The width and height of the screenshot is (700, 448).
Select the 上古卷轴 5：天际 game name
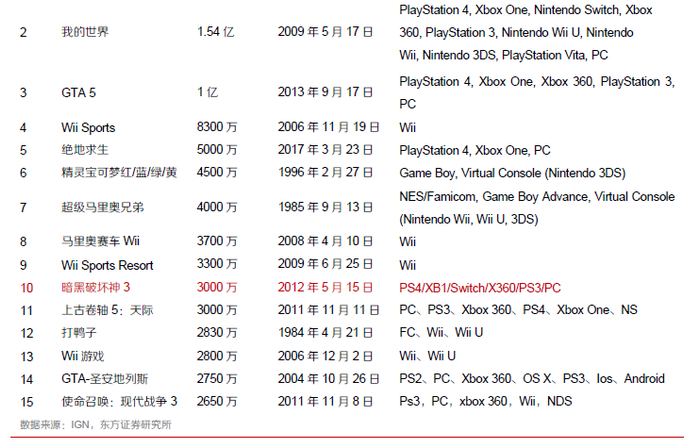click(x=109, y=310)
